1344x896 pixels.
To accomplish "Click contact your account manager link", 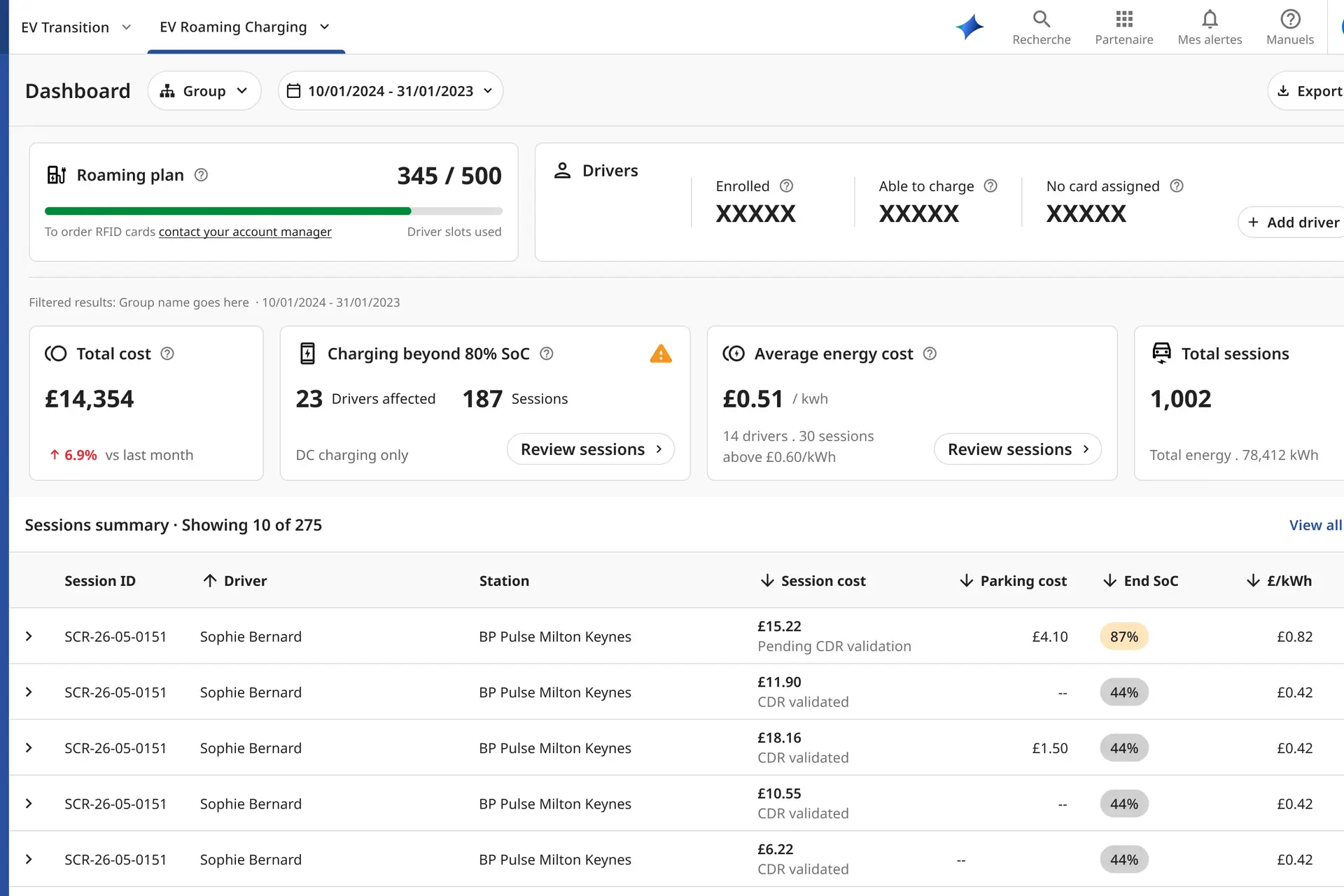I will [x=245, y=232].
